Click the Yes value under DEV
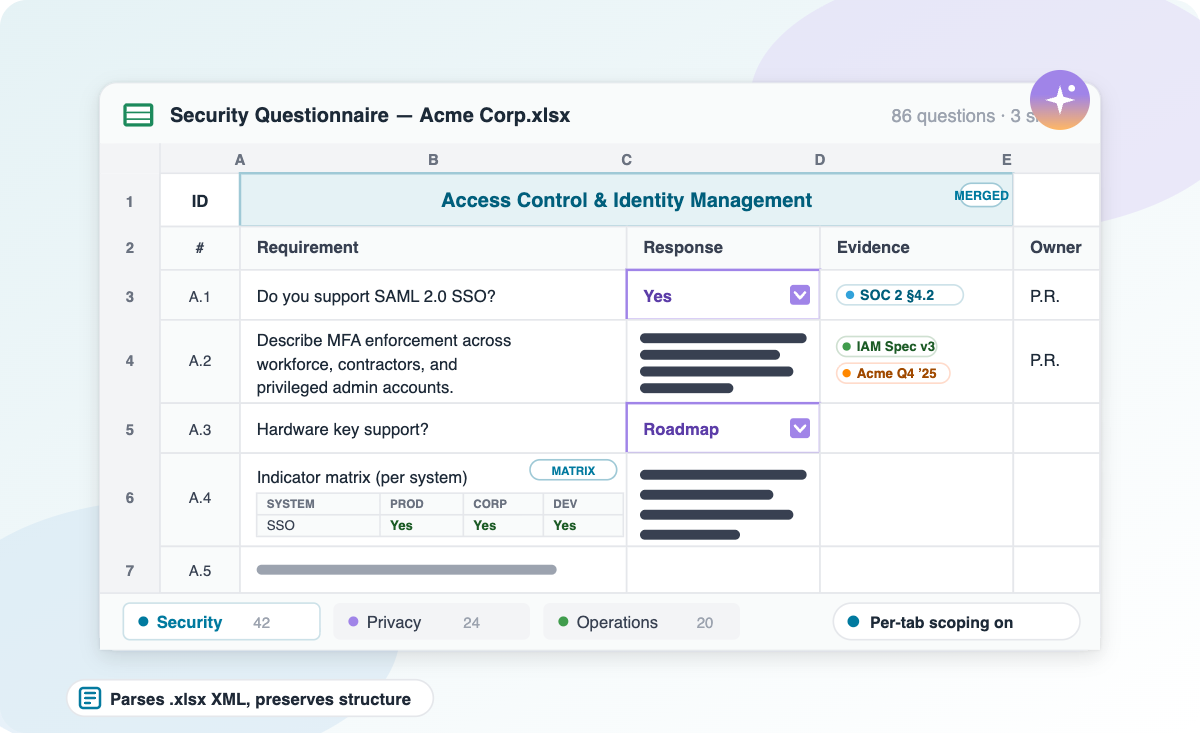 tap(565, 525)
